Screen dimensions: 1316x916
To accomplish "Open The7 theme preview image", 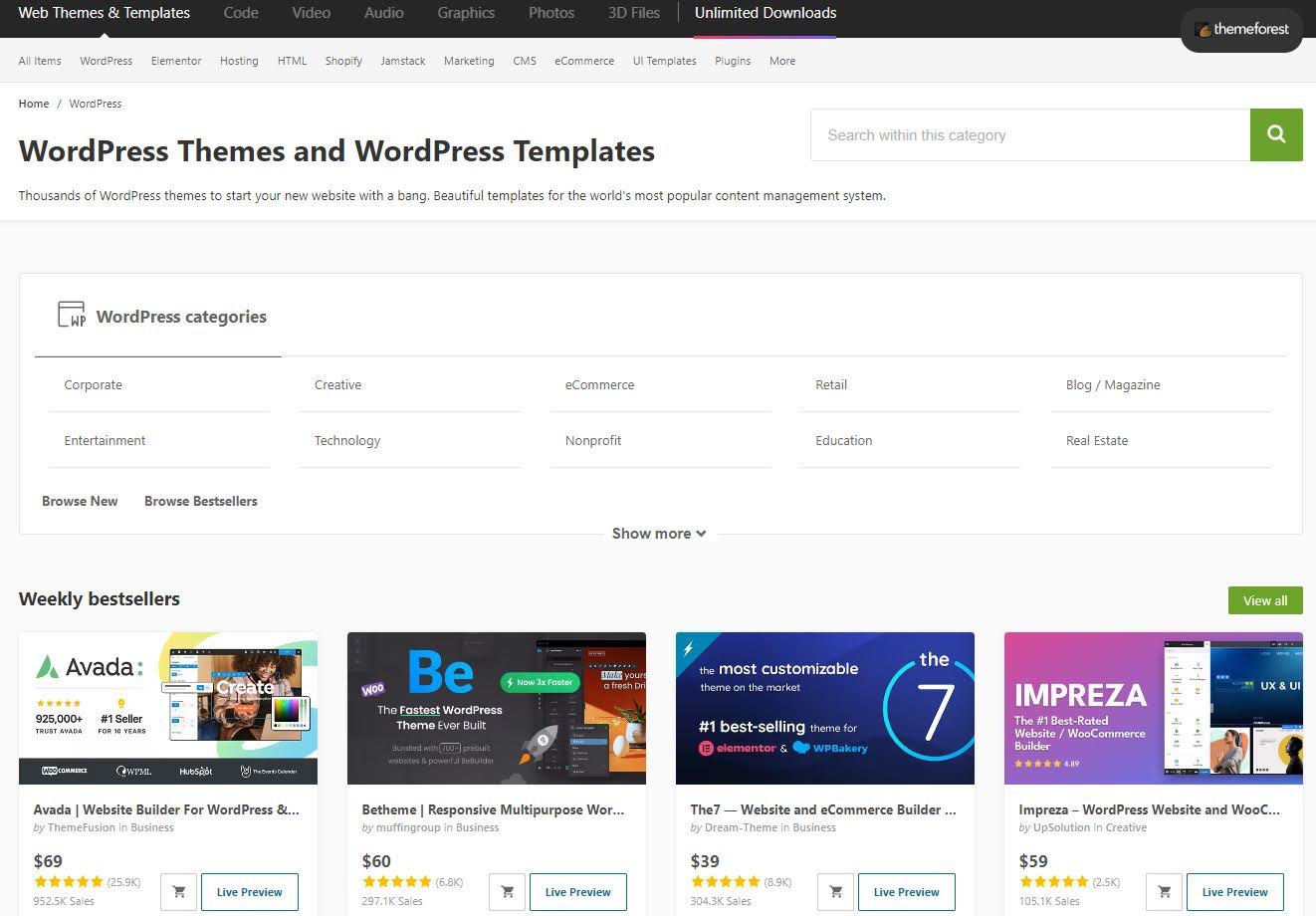I will pyautogui.click(x=824, y=708).
